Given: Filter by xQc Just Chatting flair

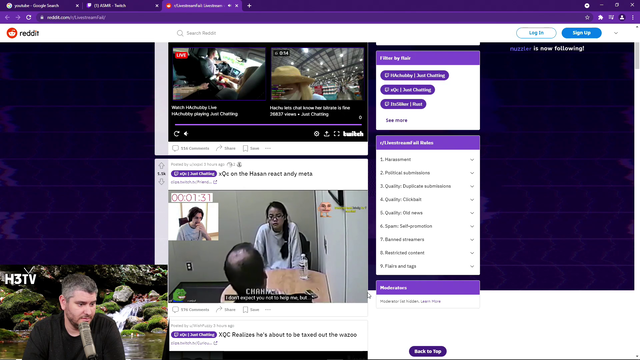Looking at the screenshot, I should point(407,89).
